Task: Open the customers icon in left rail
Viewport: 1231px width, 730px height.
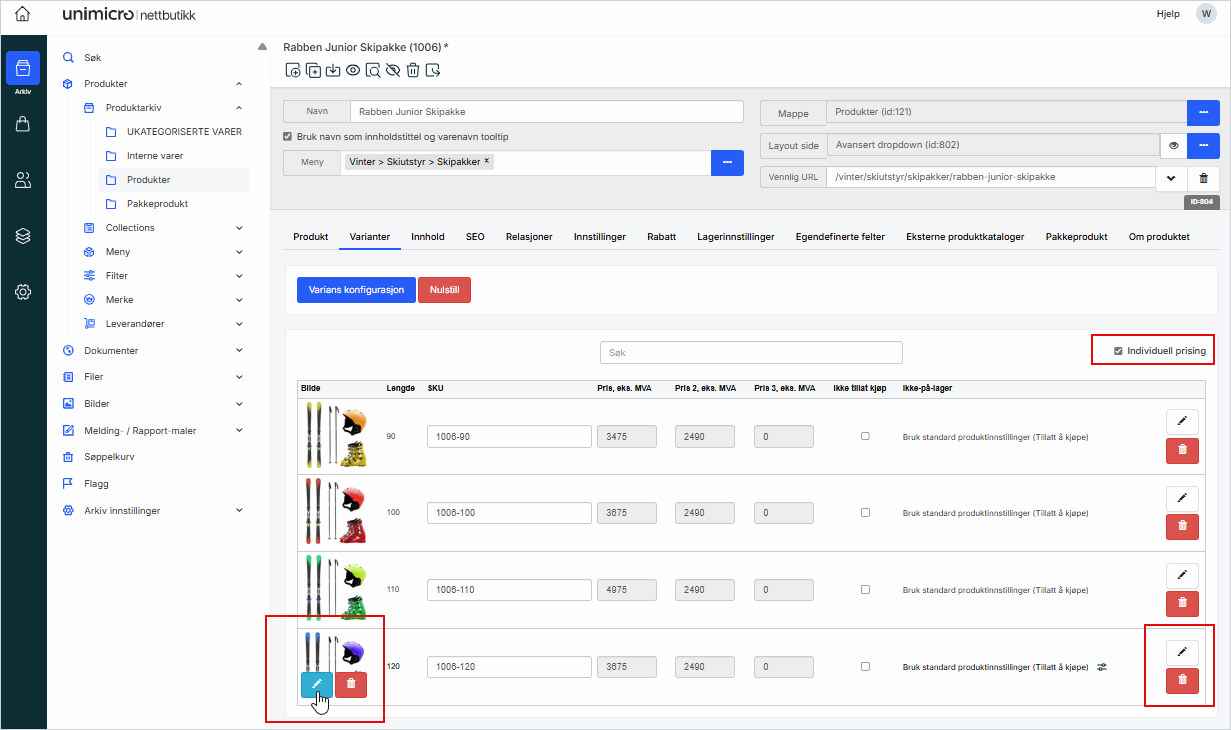Action: click(23, 180)
